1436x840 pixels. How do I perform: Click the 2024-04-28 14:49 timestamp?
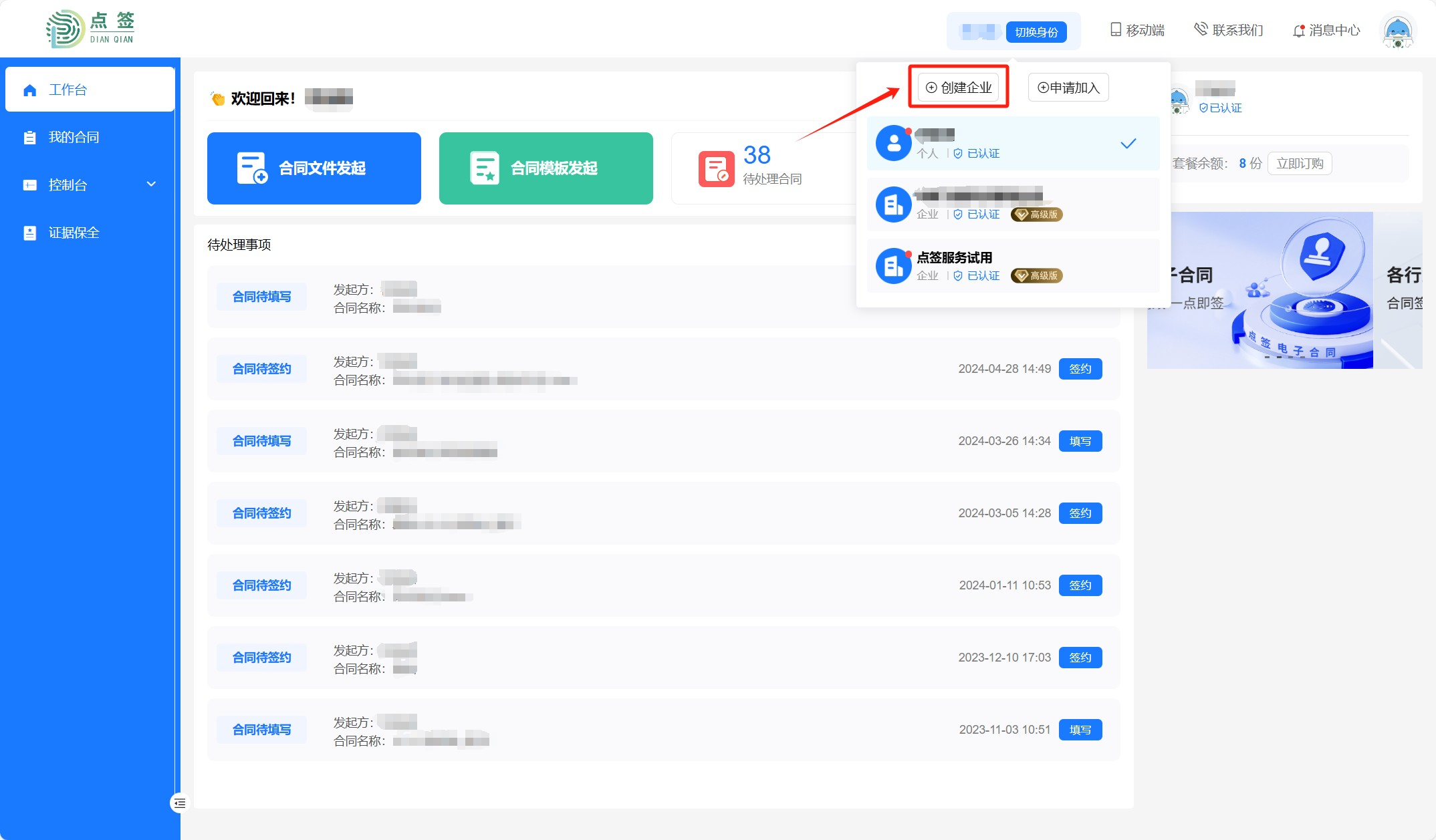(x=1004, y=369)
